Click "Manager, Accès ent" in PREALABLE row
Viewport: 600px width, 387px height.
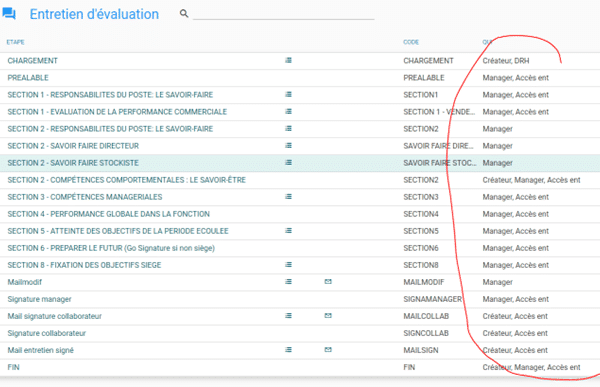(515, 78)
